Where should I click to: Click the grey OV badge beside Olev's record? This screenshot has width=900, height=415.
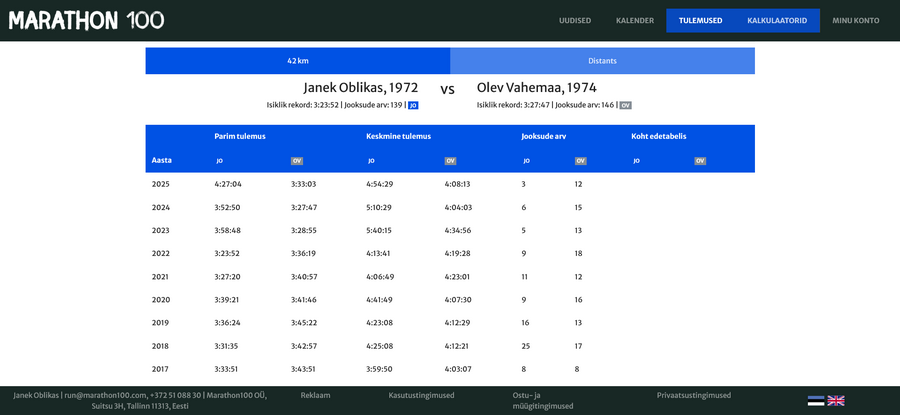point(625,105)
